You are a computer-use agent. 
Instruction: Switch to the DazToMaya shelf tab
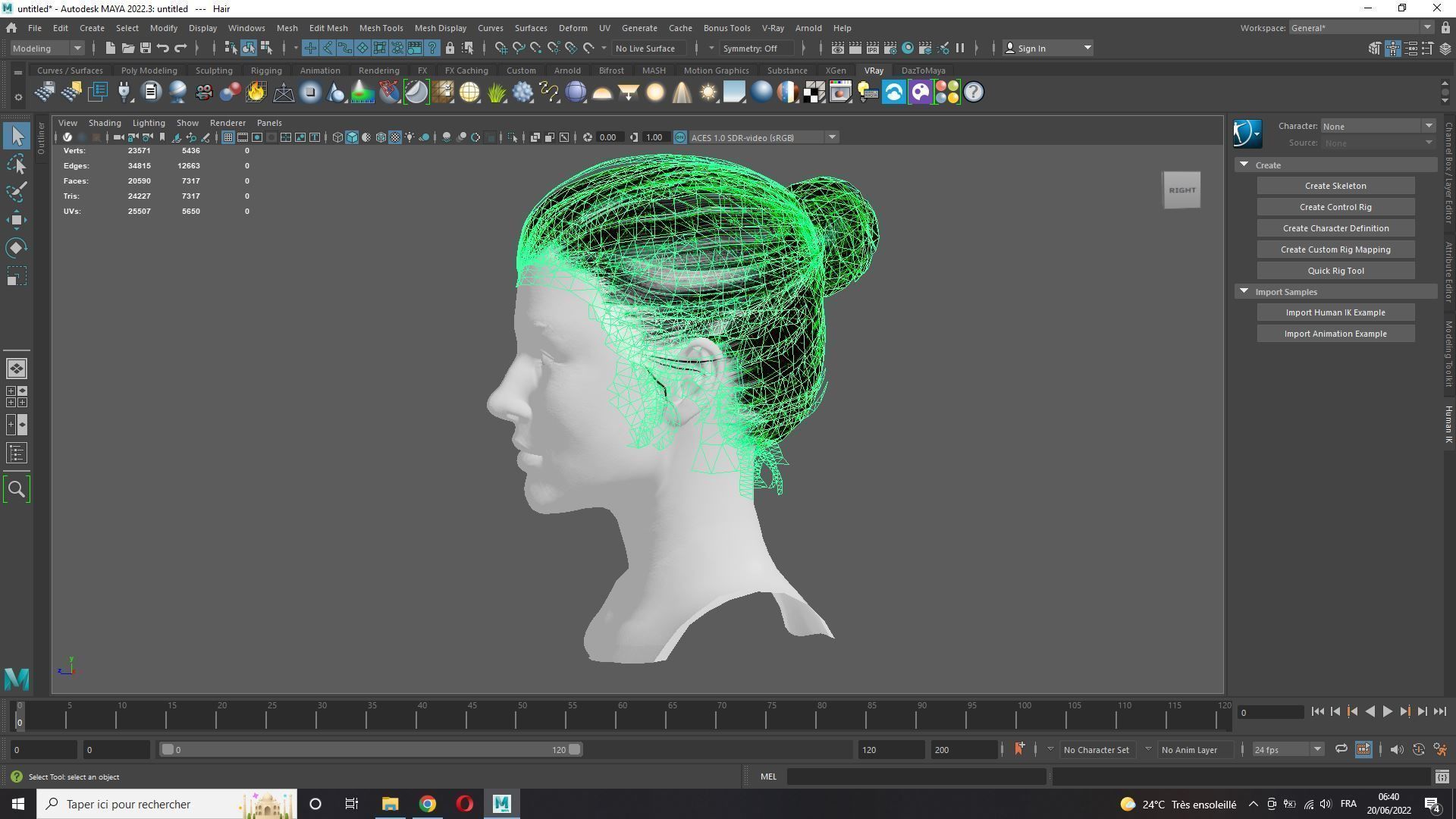point(923,71)
